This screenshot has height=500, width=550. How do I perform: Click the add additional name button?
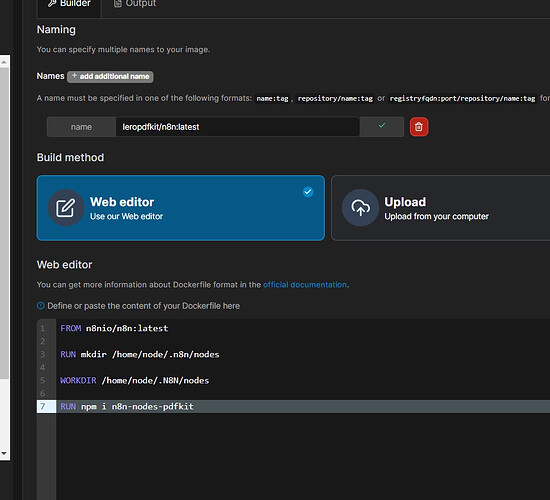110,76
